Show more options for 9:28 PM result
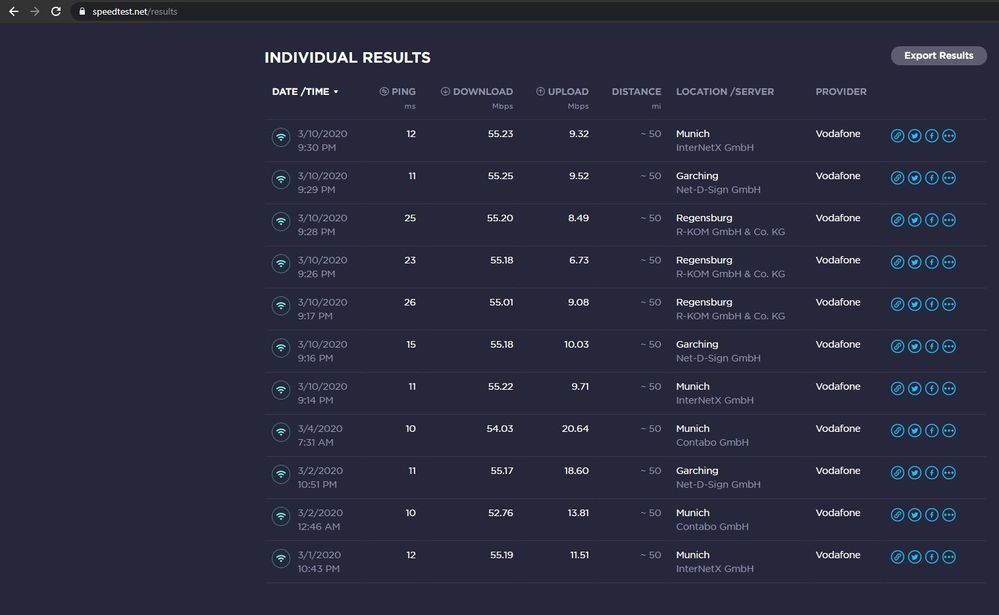The width and height of the screenshot is (999, 615). [949, 220]
